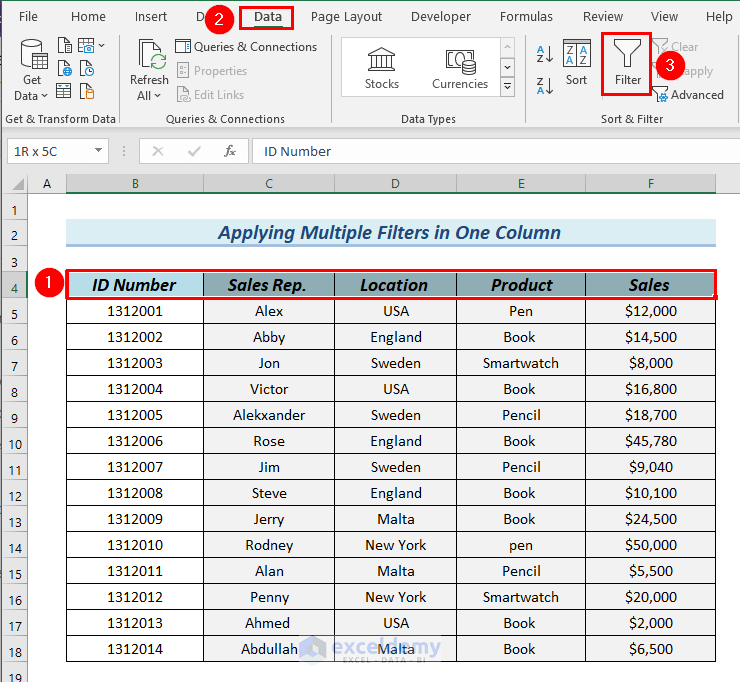Select the Stocks data type
Image resolution: width=740 pixels, height=682 pixels.
tap(381, 67)
